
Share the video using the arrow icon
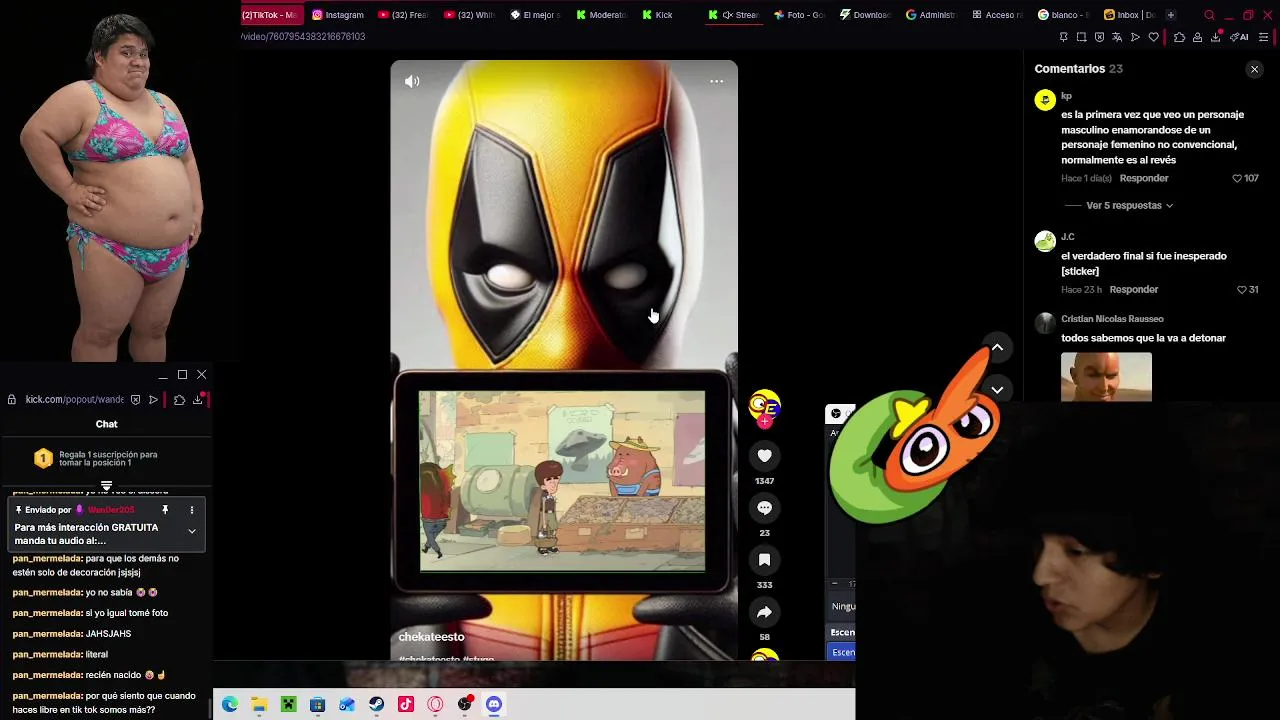(x=764, y=612)
